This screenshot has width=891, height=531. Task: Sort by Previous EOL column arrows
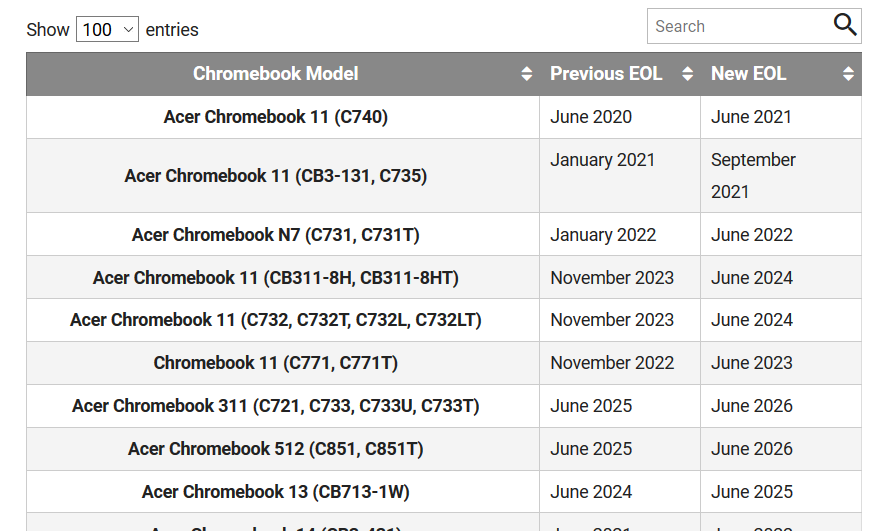click(x=688, y=74)
